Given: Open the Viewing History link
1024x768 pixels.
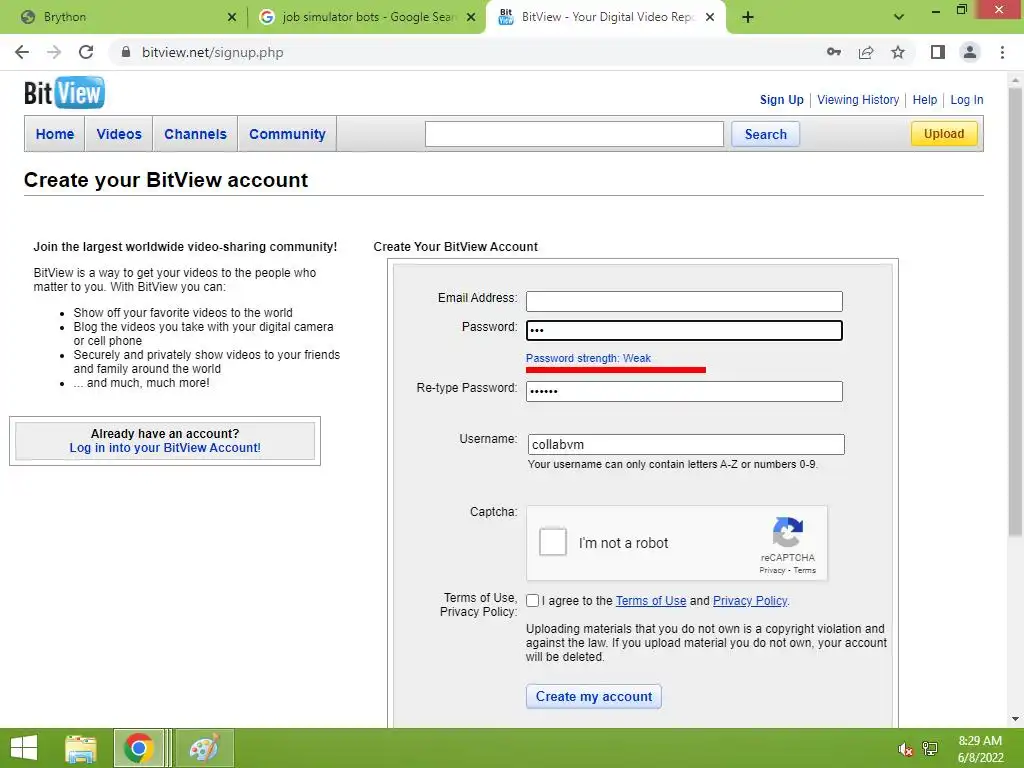Looking at the screenshot, I should tap(858, 100).
